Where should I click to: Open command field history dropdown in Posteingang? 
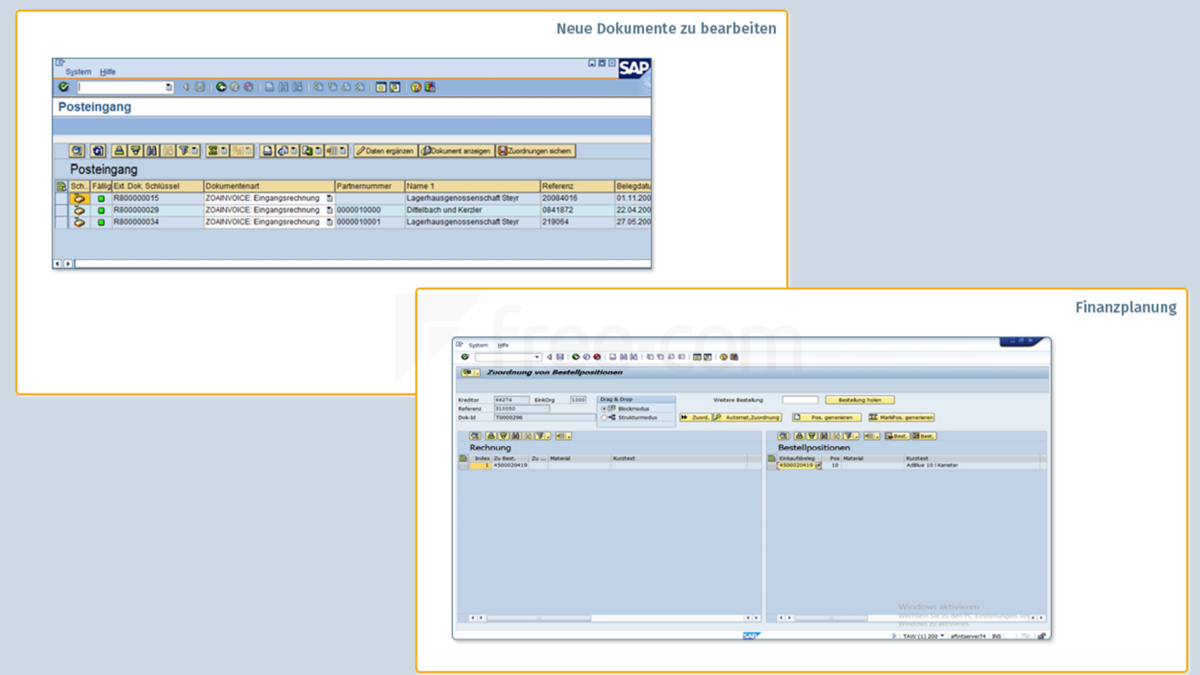(x=169, y=87)
